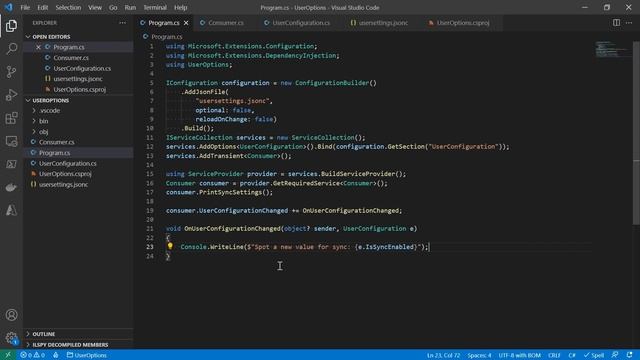The height and width of the screenshot is (360, 640).
Task: Change end of line sequence CRLF
Action: [x=554, y=355]
